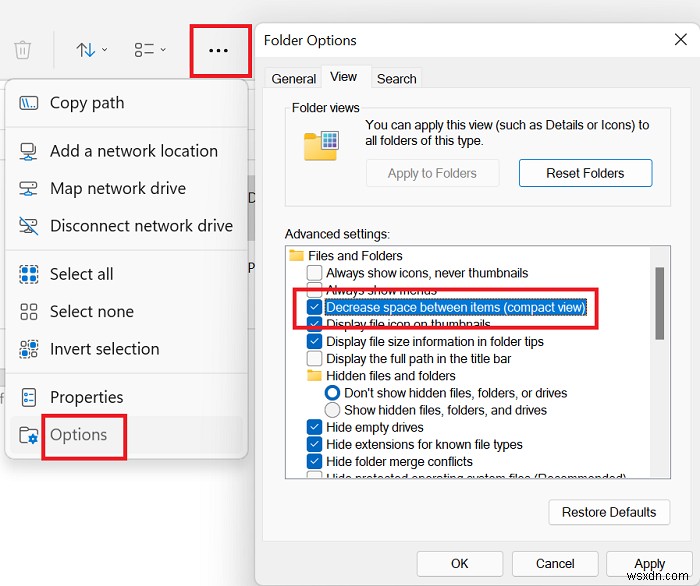Choose Add a network location
700x586 pixels.
point(126,151)
